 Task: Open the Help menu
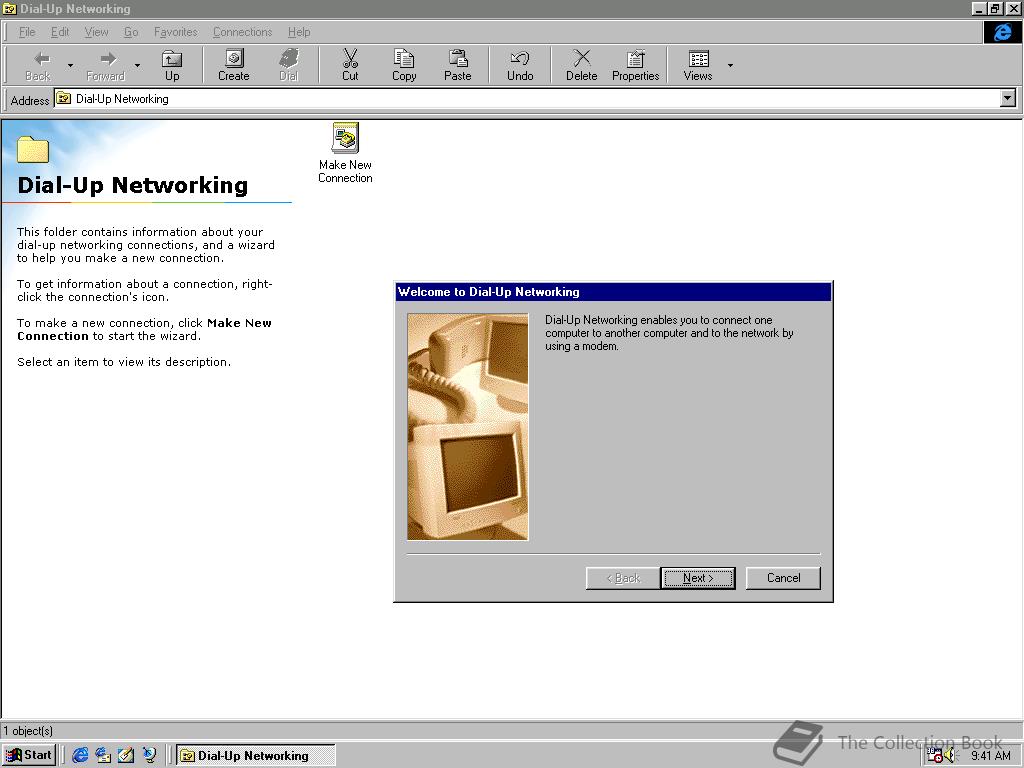tap(299, 32)
